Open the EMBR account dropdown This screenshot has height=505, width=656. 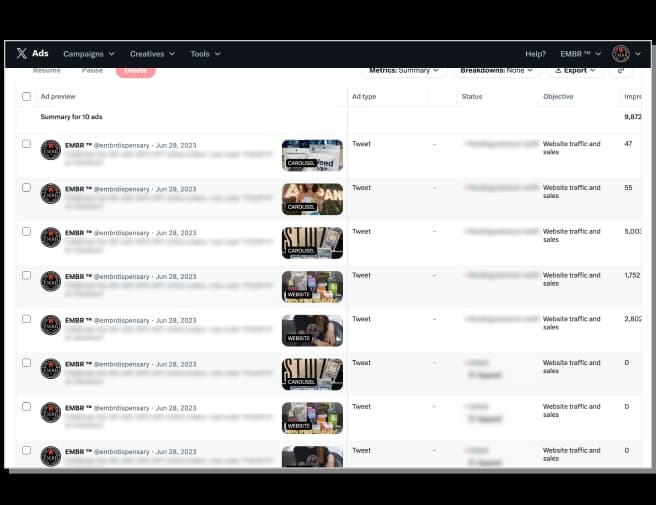[581, 54]
